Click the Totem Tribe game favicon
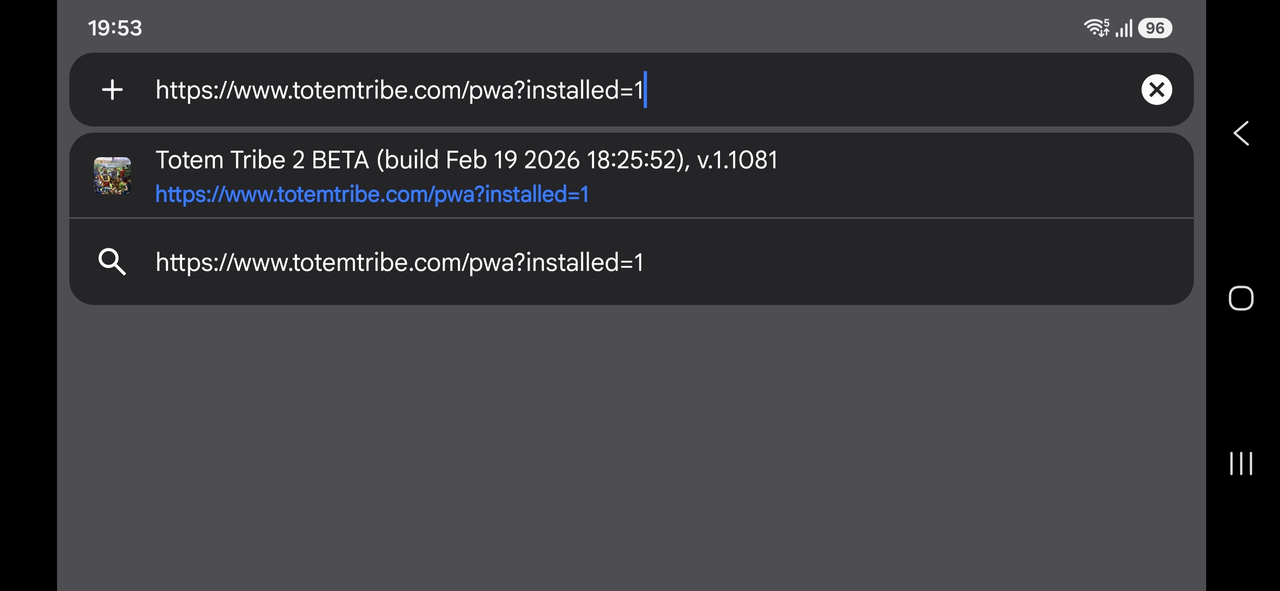 point(112,176)
